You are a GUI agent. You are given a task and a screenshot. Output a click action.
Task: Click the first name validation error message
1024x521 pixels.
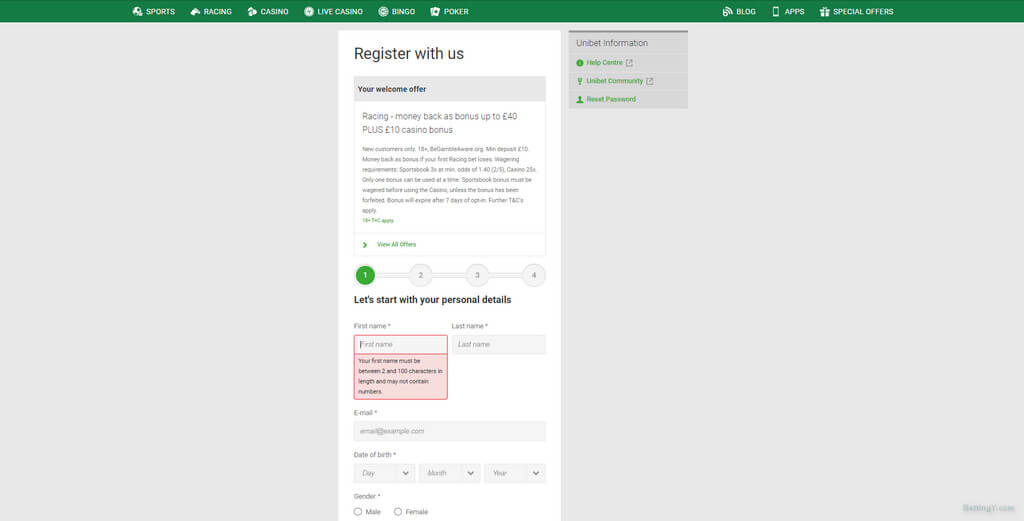click(x=401, y=376)
